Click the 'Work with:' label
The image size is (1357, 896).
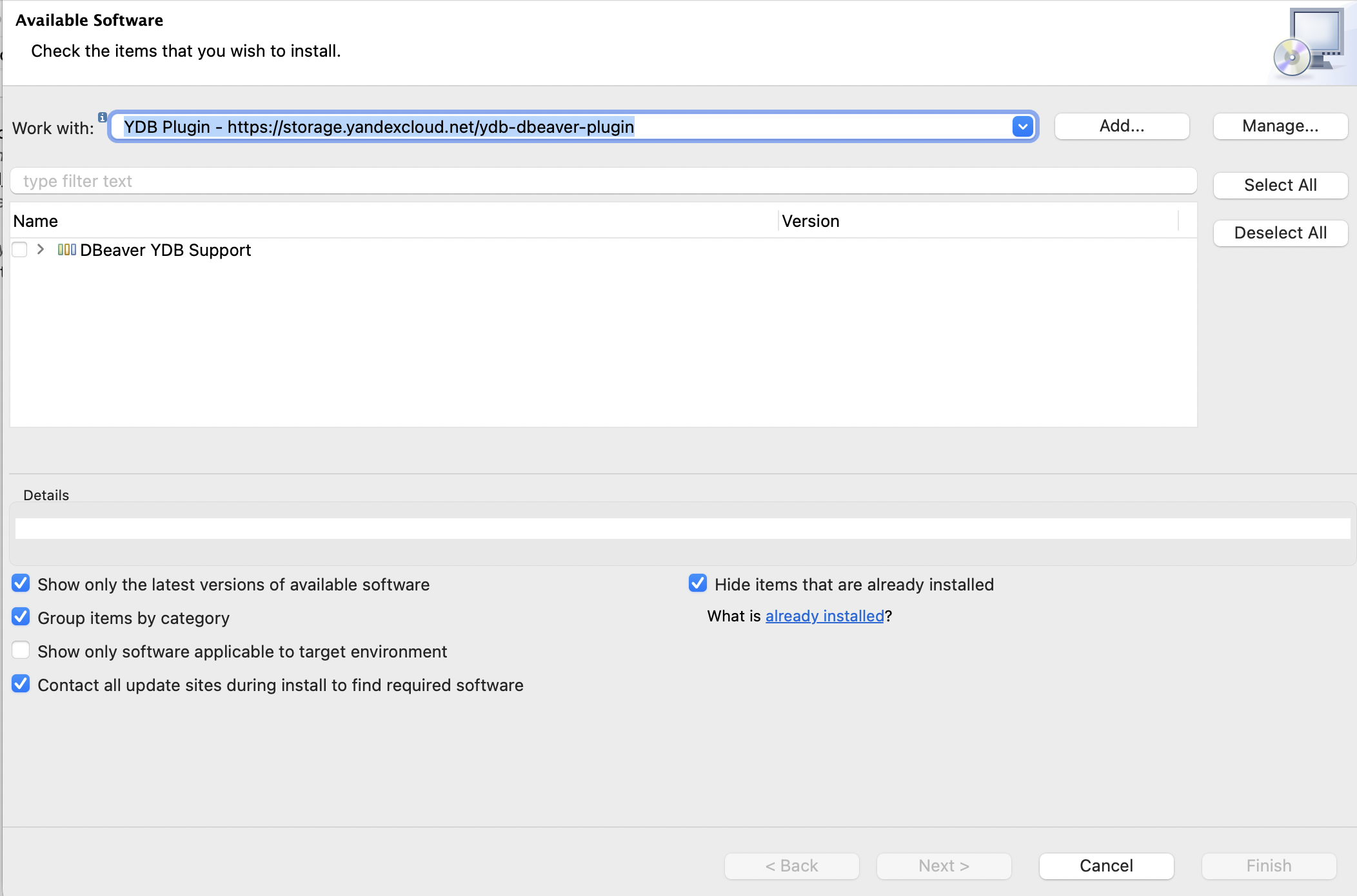coord(53,128)
